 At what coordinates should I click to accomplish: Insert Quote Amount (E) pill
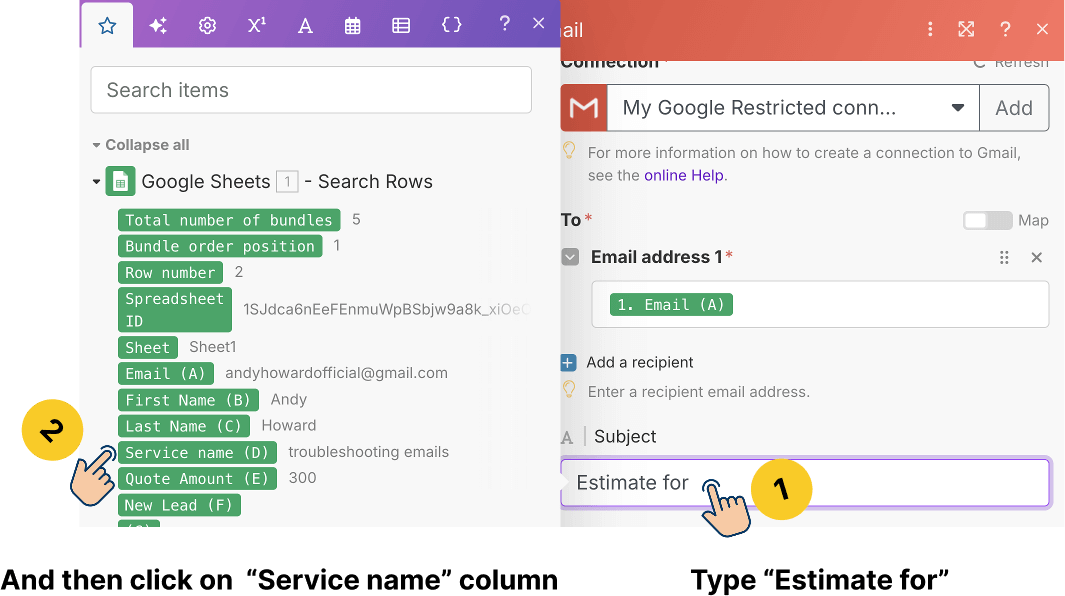pyautogui.click(x=197, y=479)
